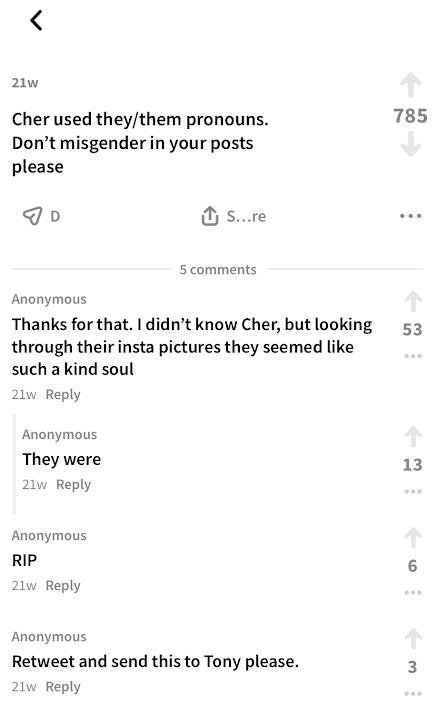Open options for the comment with 53 votes

[x=413, y=356]
